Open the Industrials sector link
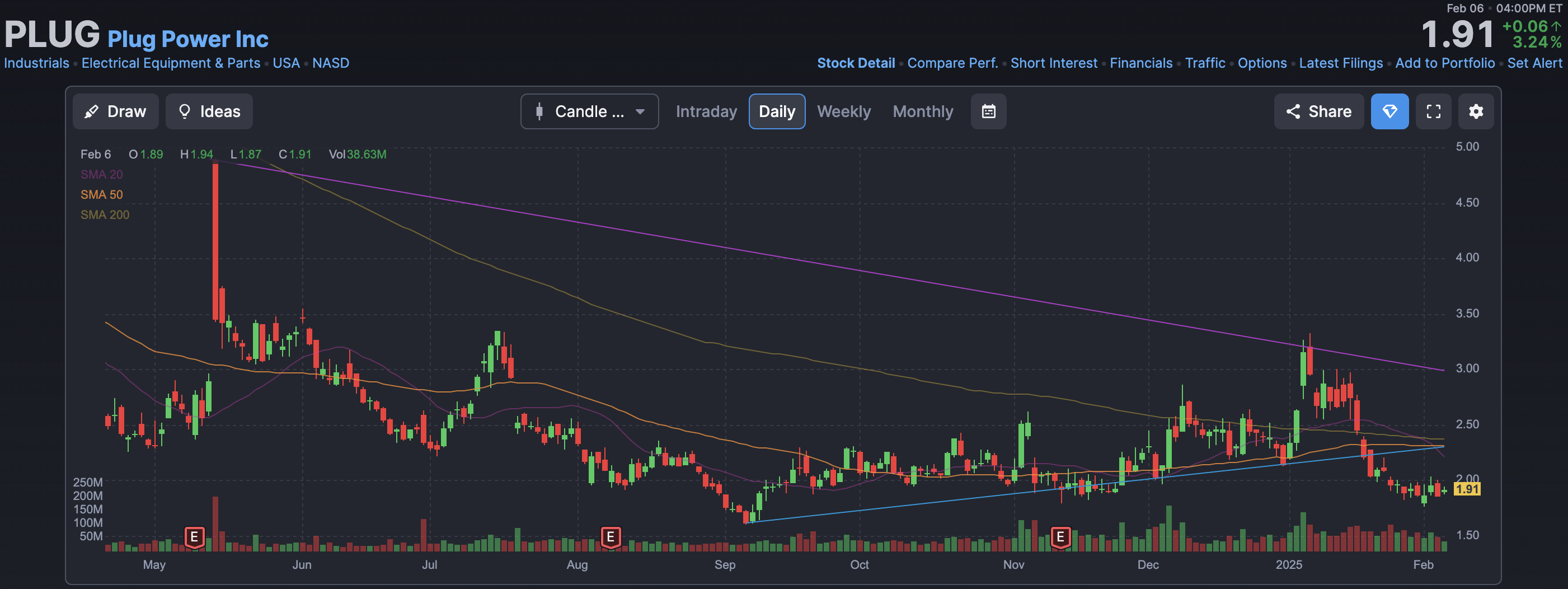 36,63
